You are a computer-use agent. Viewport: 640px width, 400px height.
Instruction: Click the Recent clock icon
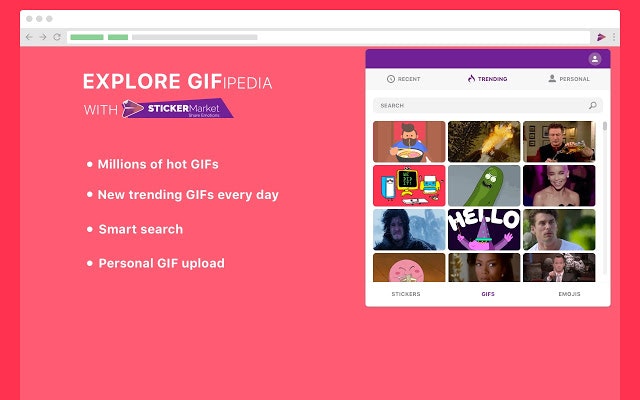tap(391, 79)
